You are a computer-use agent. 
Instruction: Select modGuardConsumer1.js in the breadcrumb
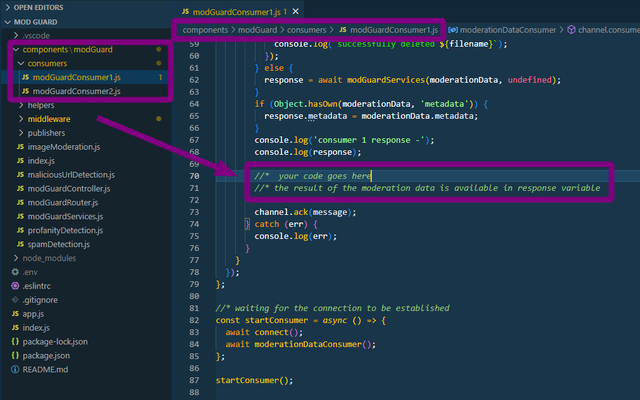(394, 30)
